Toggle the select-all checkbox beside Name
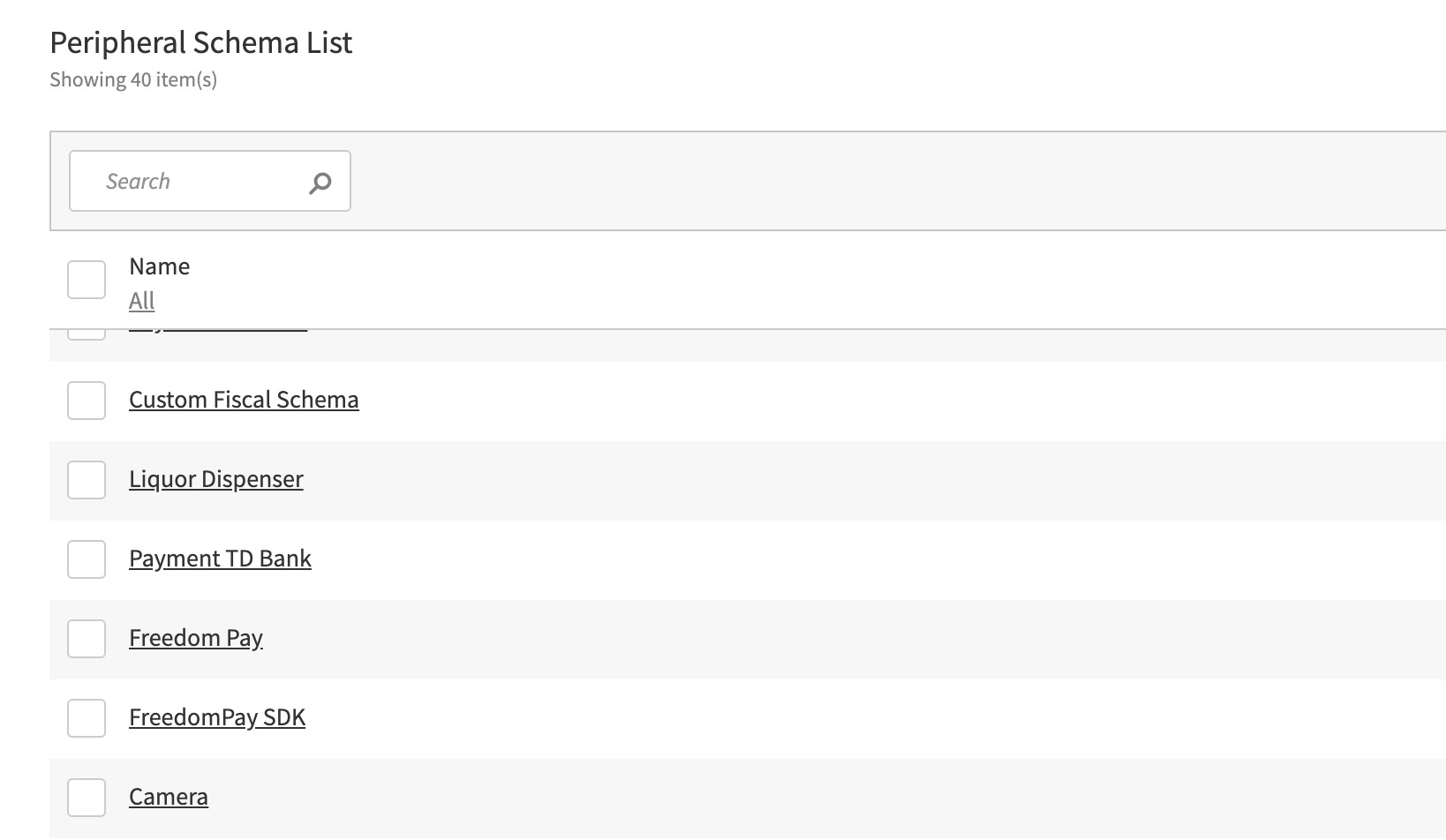 [x=87, y=280]
